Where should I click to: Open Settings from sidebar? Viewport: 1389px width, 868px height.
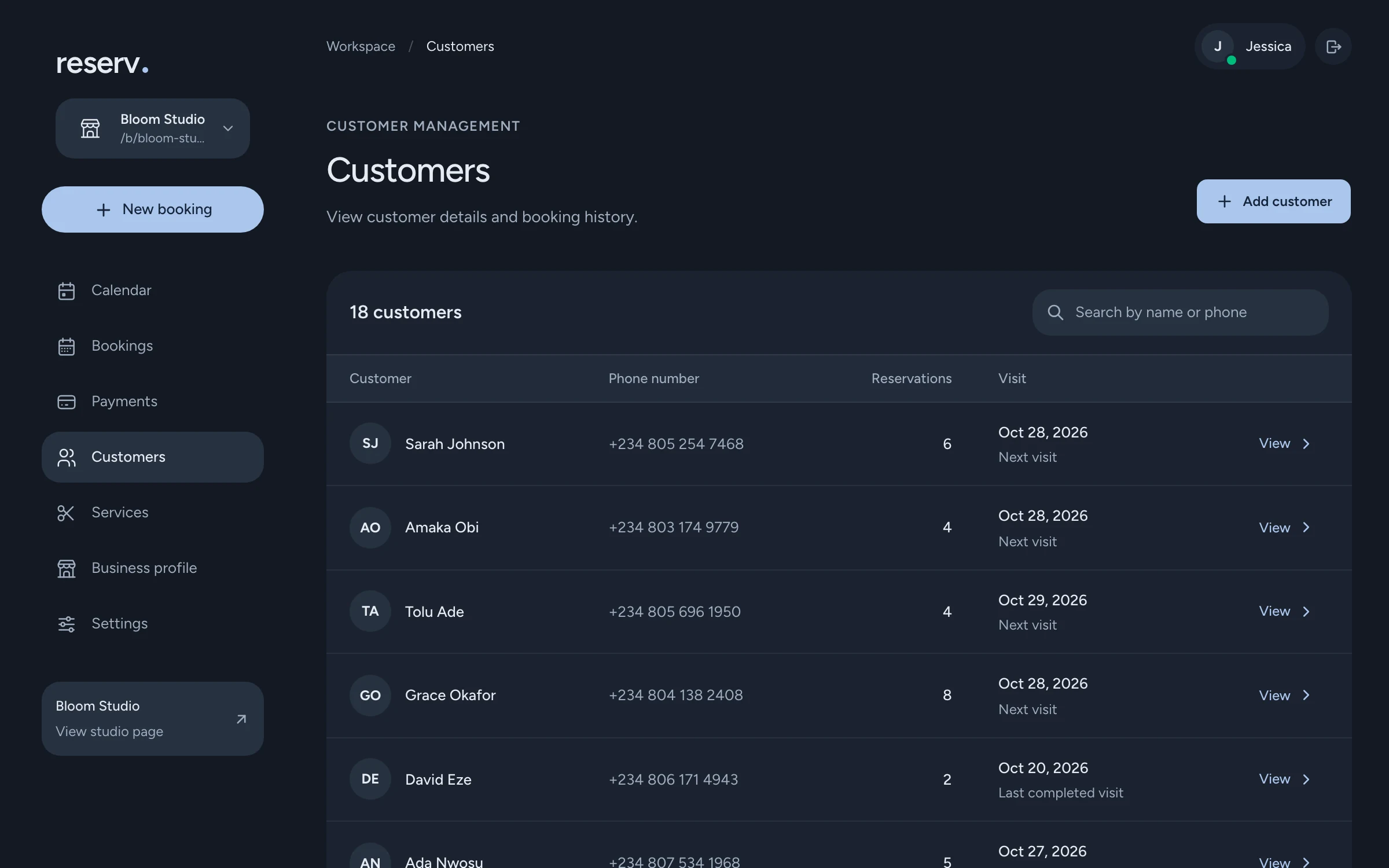(153, 624)
